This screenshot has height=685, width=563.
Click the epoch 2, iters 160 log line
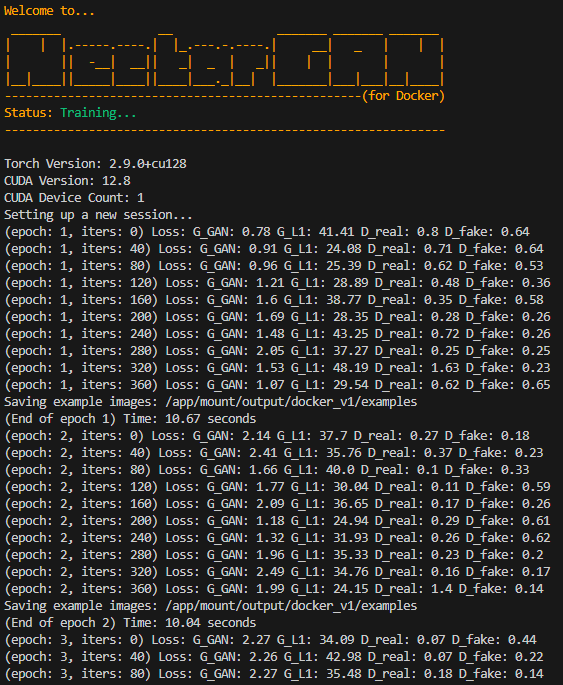pos(277,504)
